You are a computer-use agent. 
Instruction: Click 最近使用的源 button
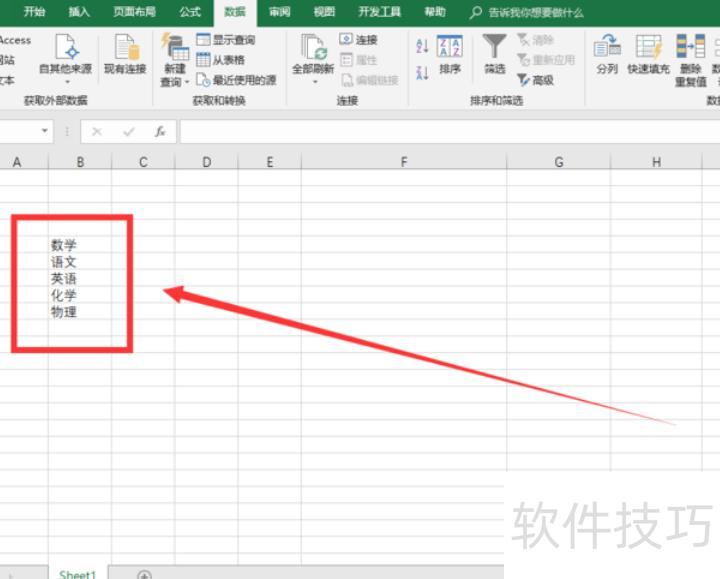pyautogui.click(x=236, y=80)
